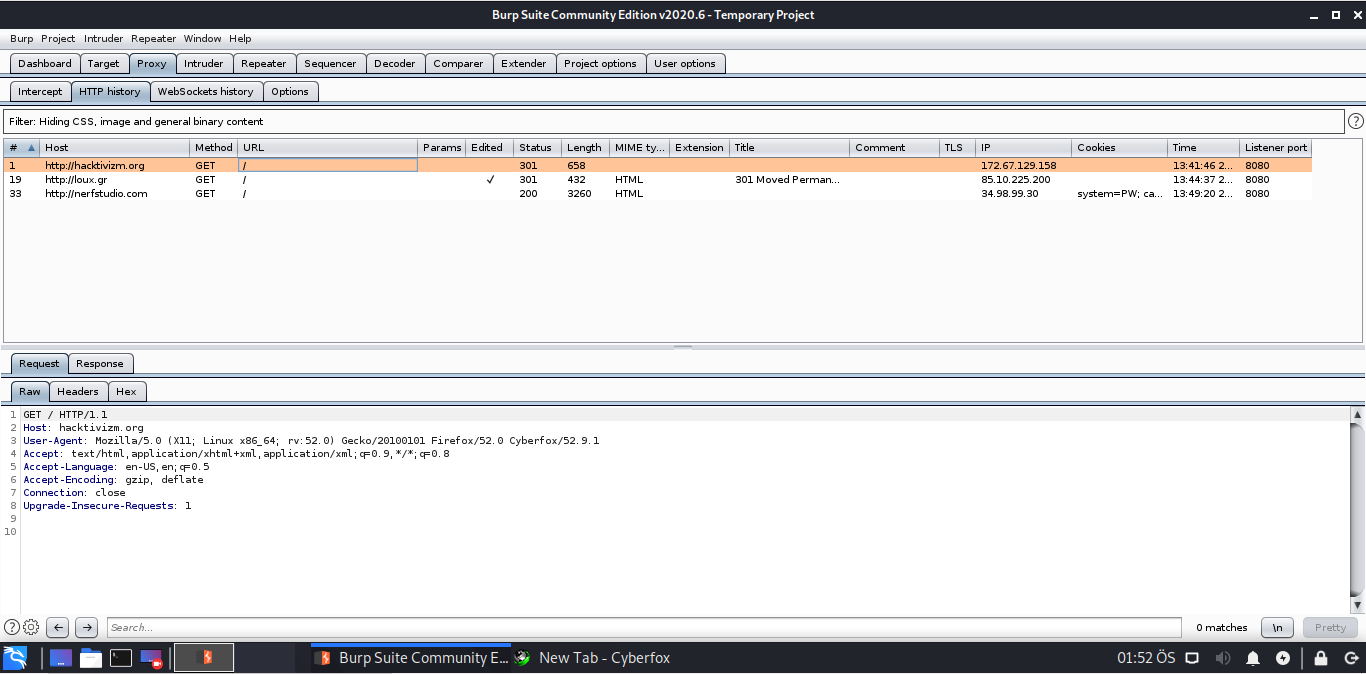Launch terminal emulator from taskbar
Image resolution: width=1366 pixels, height=674 pixels.
pyautogui.click(x=121, y=657)
